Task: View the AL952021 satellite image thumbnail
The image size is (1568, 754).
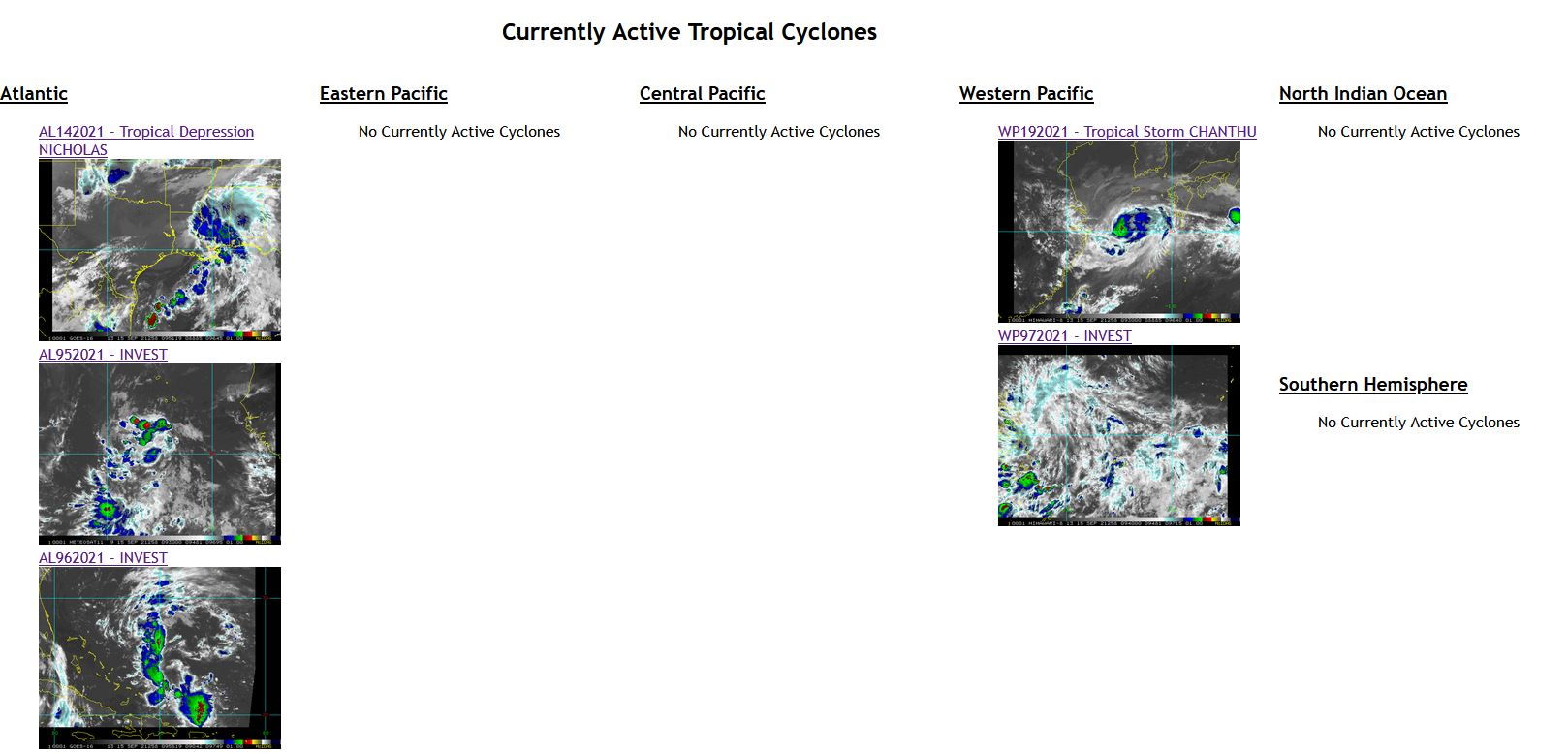Action: 160,454
